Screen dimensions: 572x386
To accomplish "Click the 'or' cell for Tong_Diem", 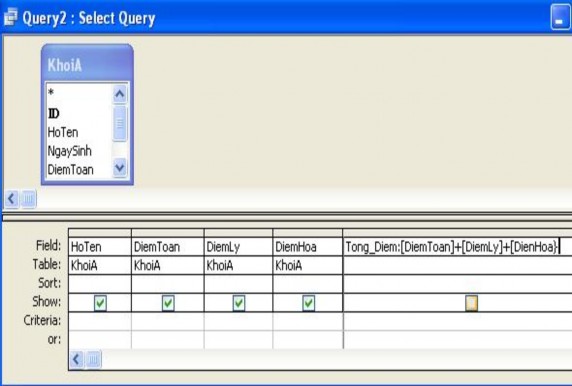I will tap(457, 340).
